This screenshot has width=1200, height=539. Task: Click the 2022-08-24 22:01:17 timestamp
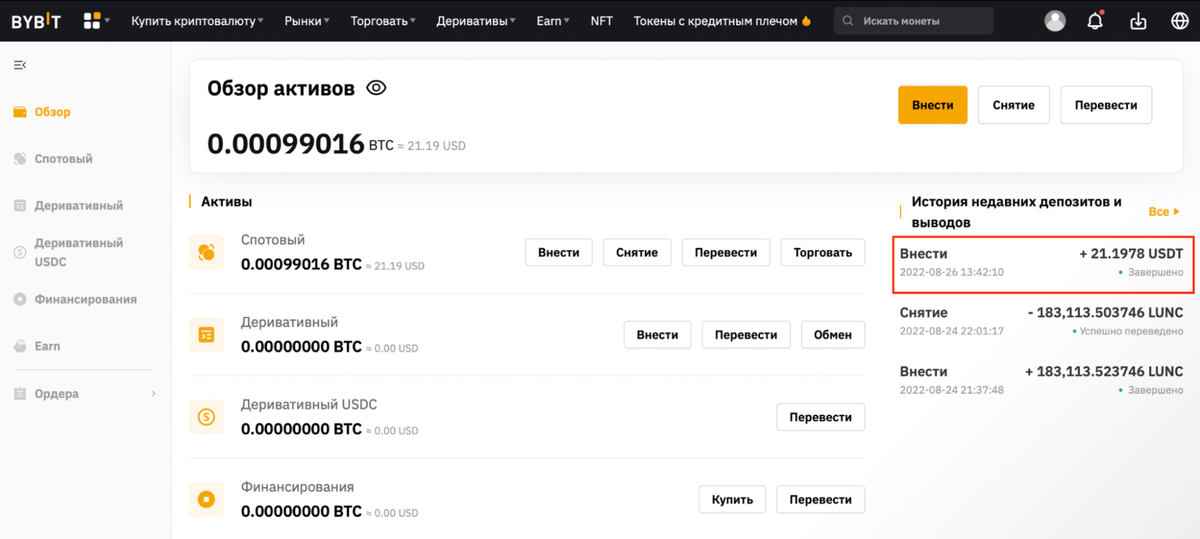951,330
